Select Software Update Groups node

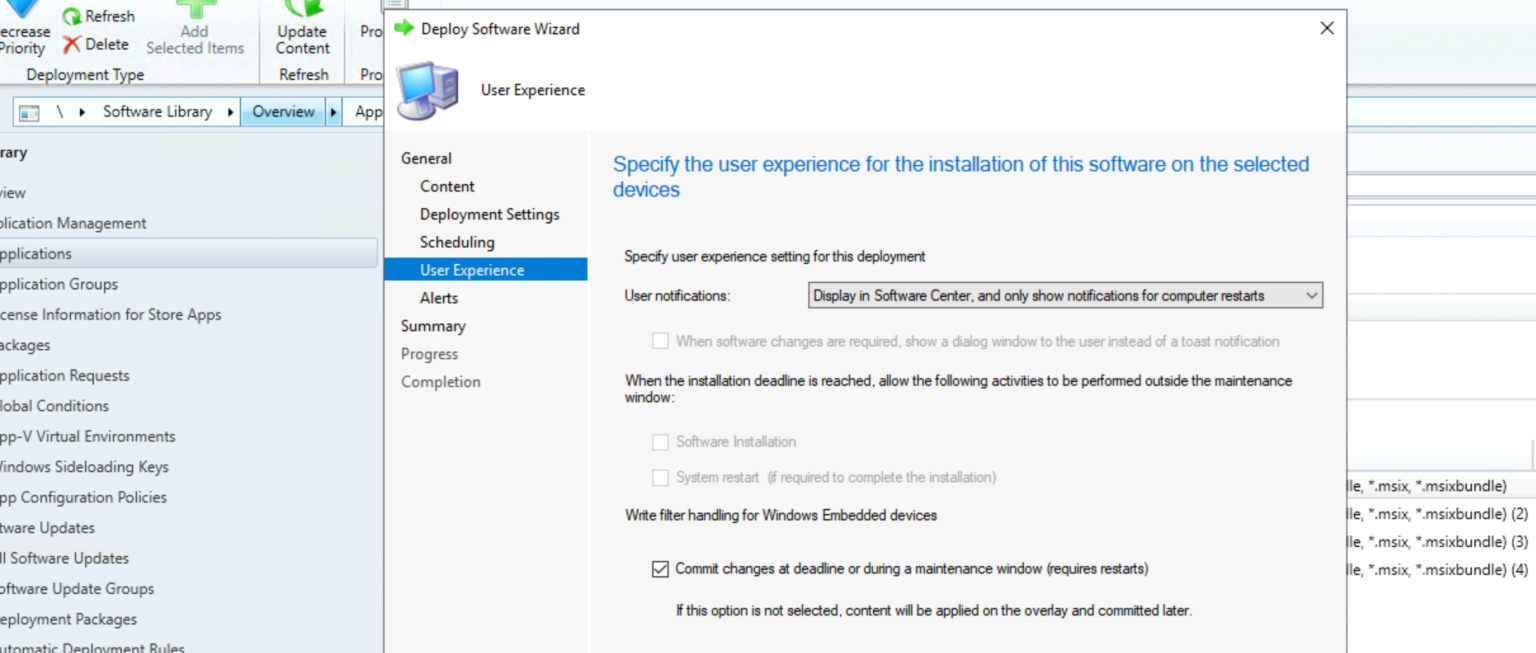click(x=77, y=589)
